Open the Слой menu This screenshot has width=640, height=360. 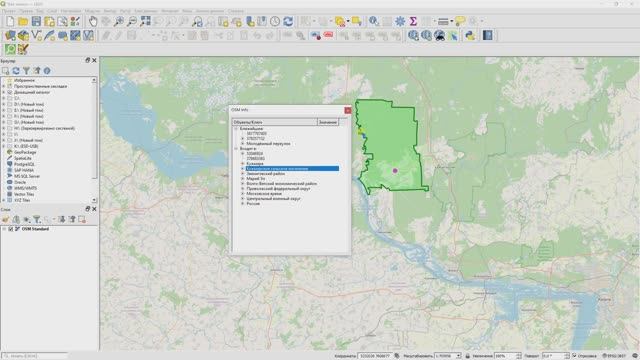[52, 11]
